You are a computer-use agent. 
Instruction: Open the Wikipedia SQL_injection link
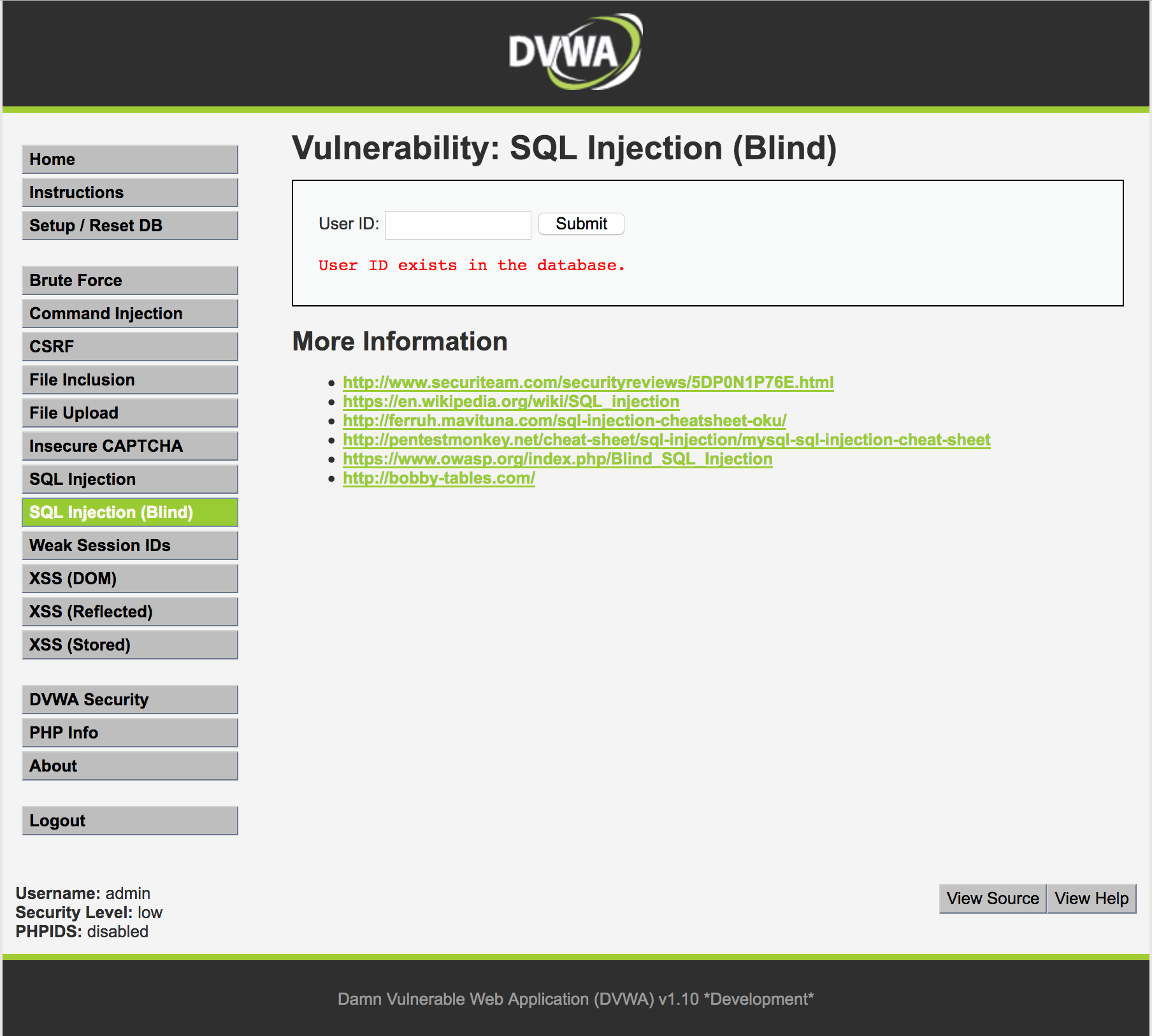click(x=511, y=401)
